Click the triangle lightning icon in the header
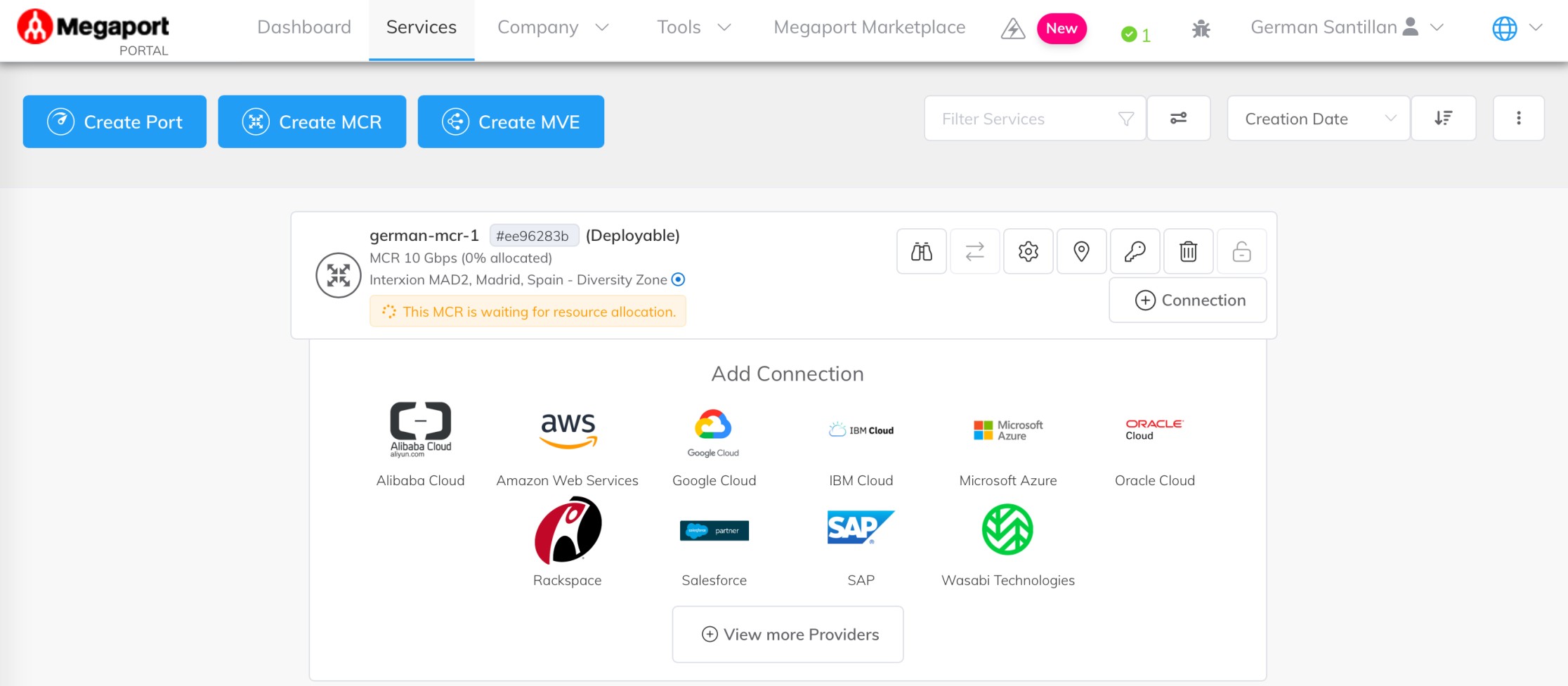Viewport: 1568px width, 686px height. pyautogui.click(x=1013, y=29)
